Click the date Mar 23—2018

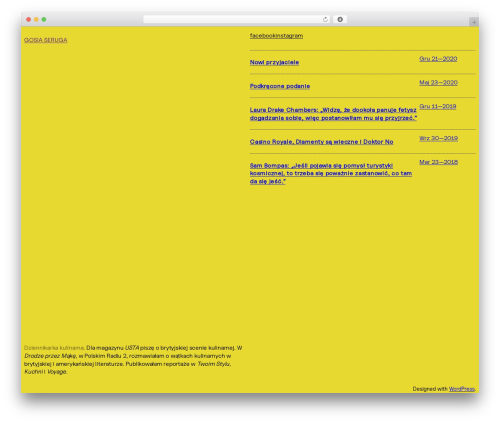pos(438,162)
